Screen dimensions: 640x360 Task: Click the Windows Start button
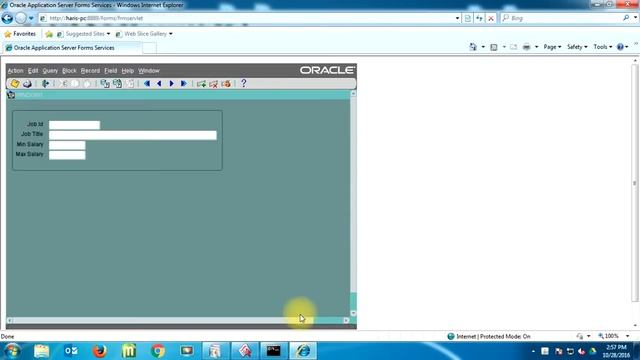coord(12,351)
